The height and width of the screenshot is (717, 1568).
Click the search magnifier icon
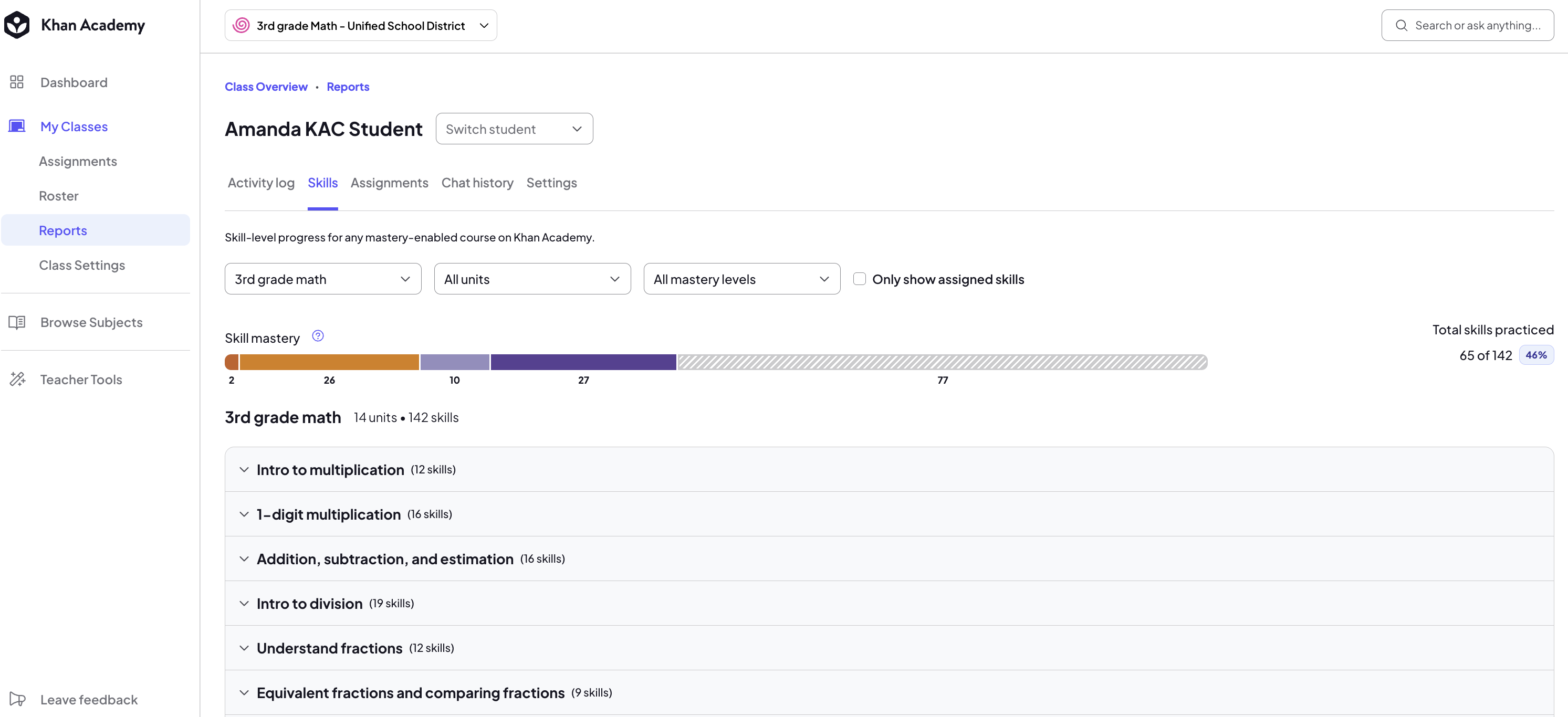coord(1401,25)
